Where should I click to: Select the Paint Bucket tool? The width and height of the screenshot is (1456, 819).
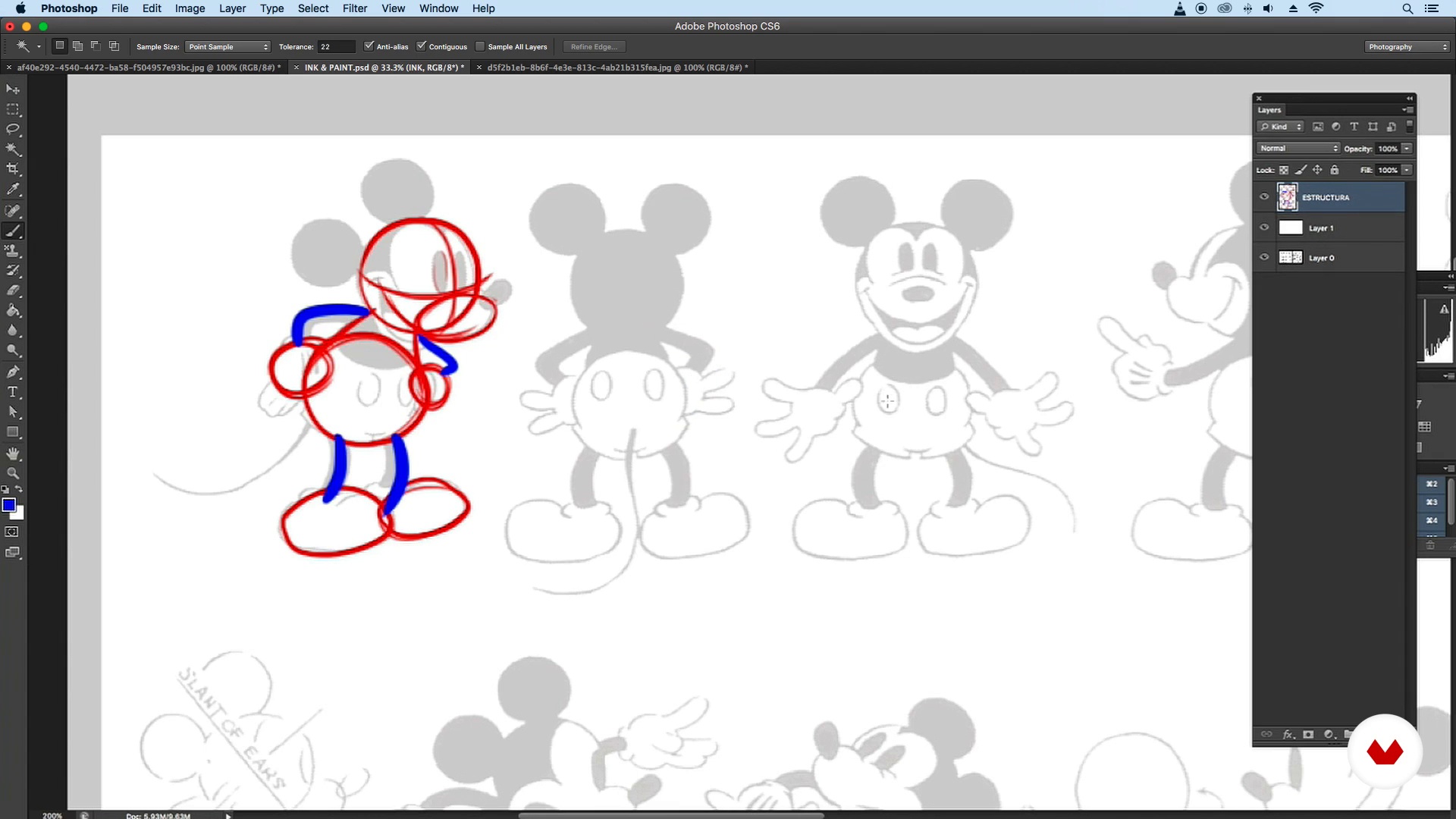click(x=13, y=310)
